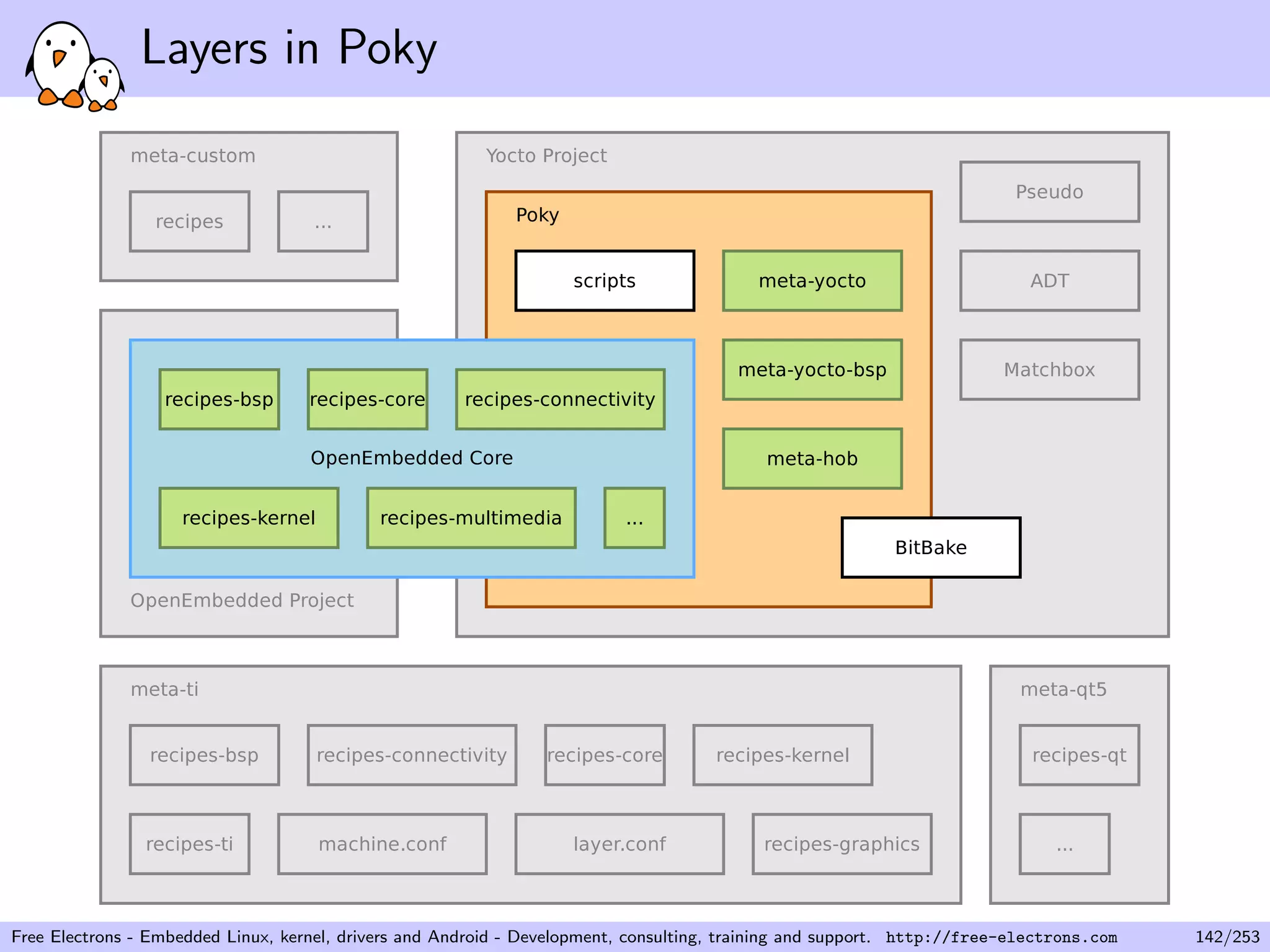Click the recipes-multimedia box
Viewport: 1270px width, 952px height.
point(471,518)
